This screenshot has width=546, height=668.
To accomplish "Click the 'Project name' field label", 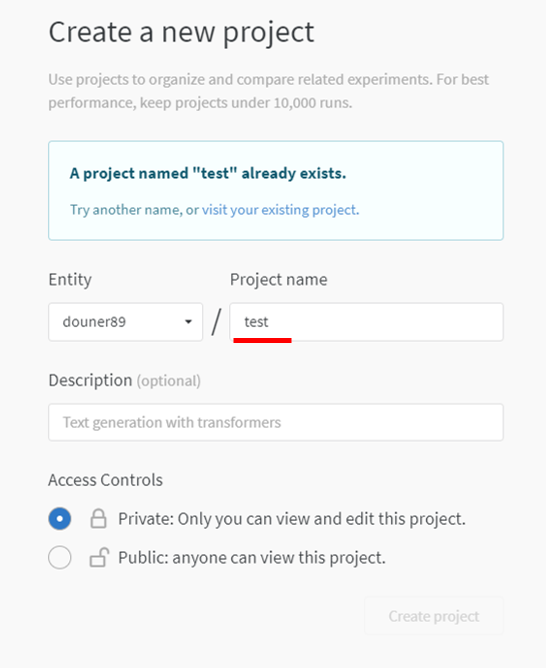I will (x=279, y=279).
